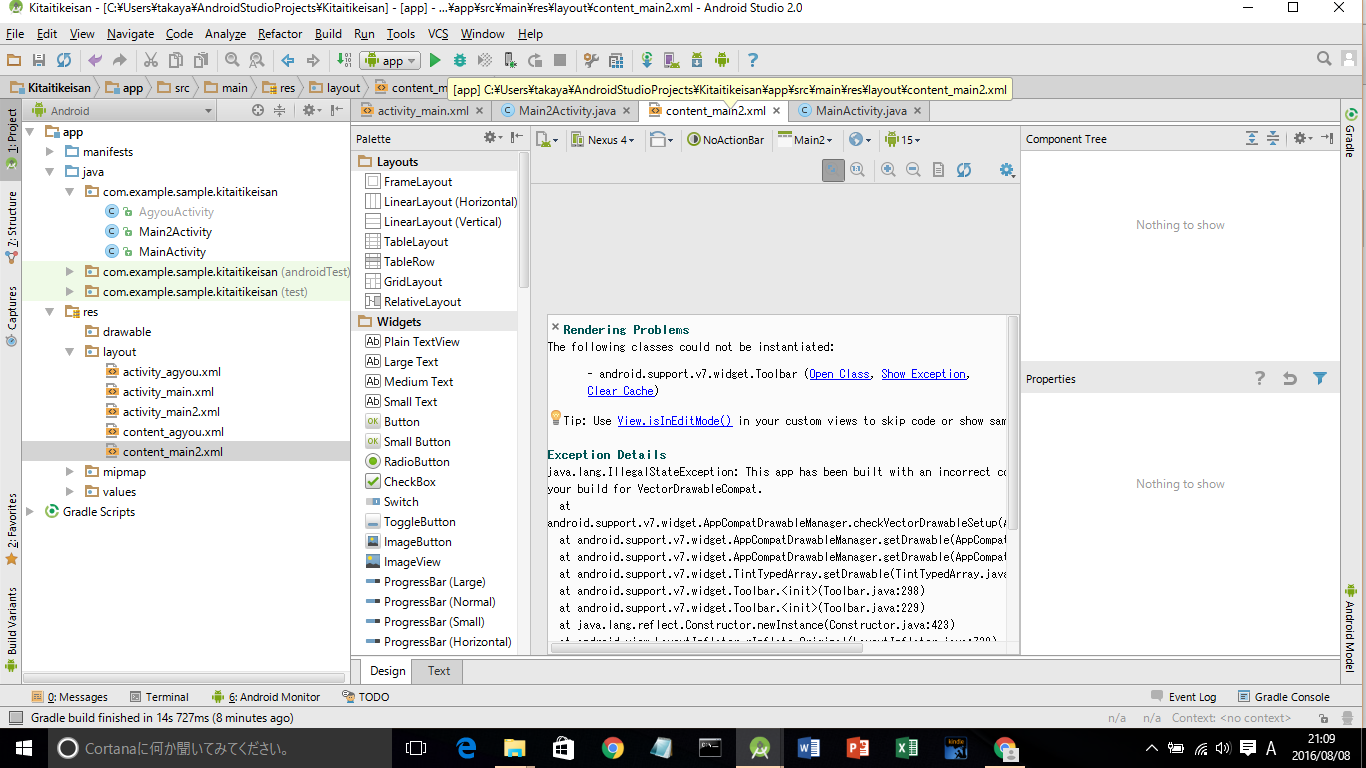Run the app with green play button
1366x768 pixels.
(435, 61)
